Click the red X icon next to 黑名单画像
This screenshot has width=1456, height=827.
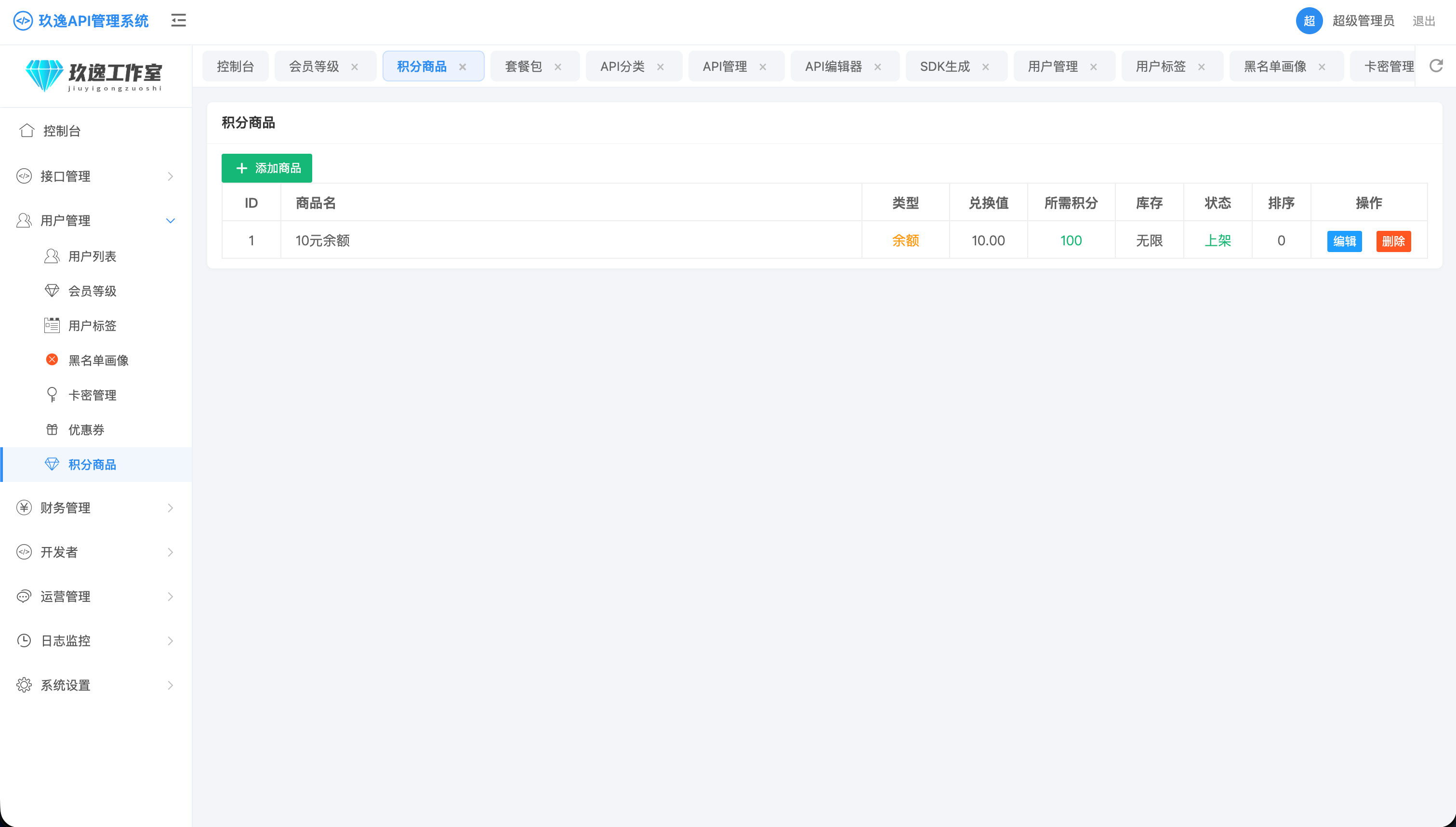52,360
